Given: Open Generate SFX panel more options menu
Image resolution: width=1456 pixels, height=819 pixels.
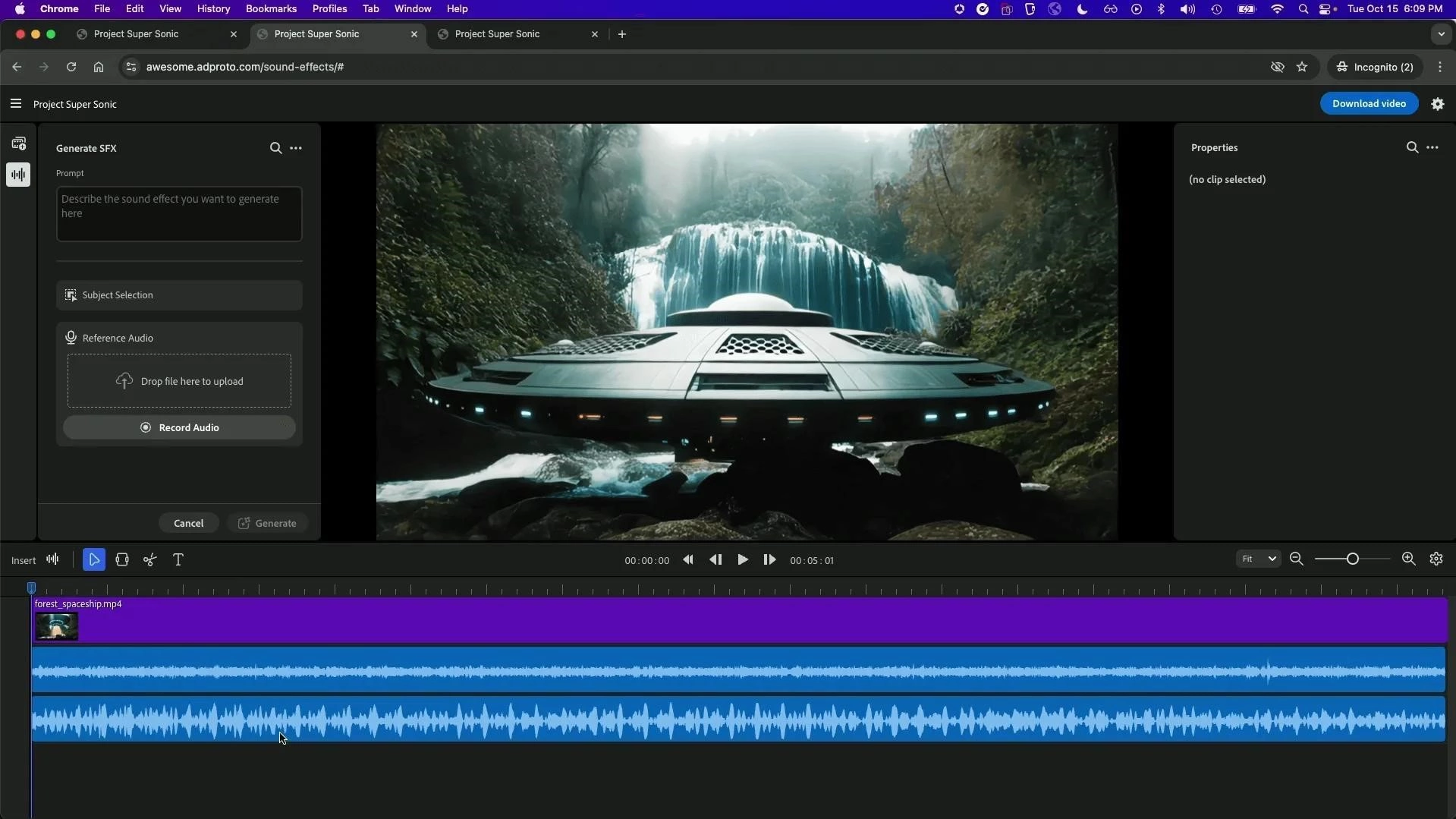Looking at the screenshot, I should point(296,148).
